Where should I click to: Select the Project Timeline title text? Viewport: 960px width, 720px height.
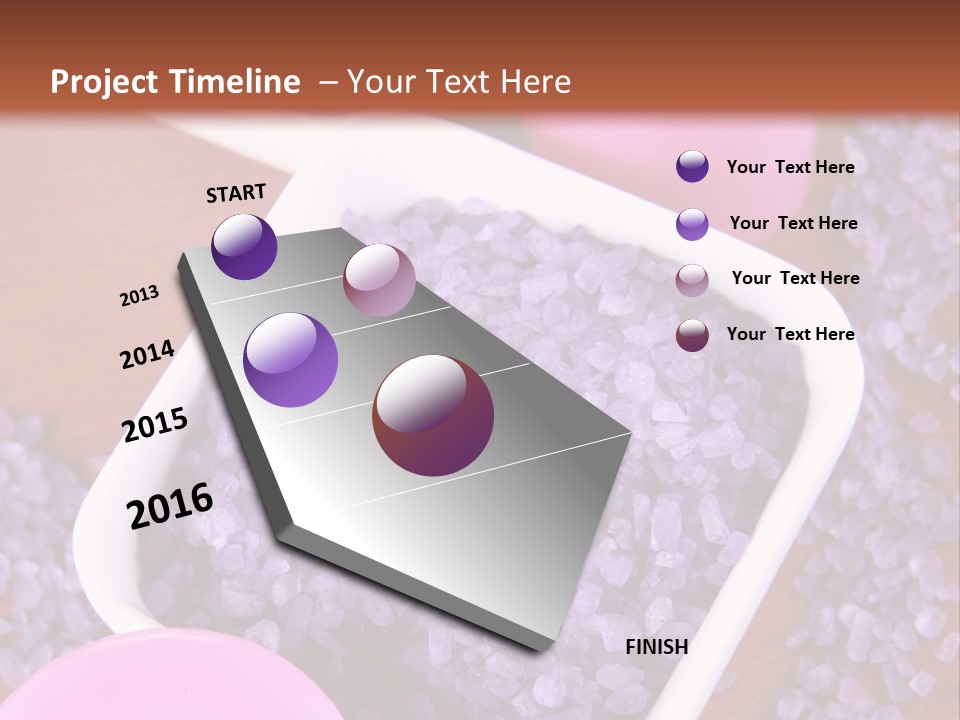(176, 84)
